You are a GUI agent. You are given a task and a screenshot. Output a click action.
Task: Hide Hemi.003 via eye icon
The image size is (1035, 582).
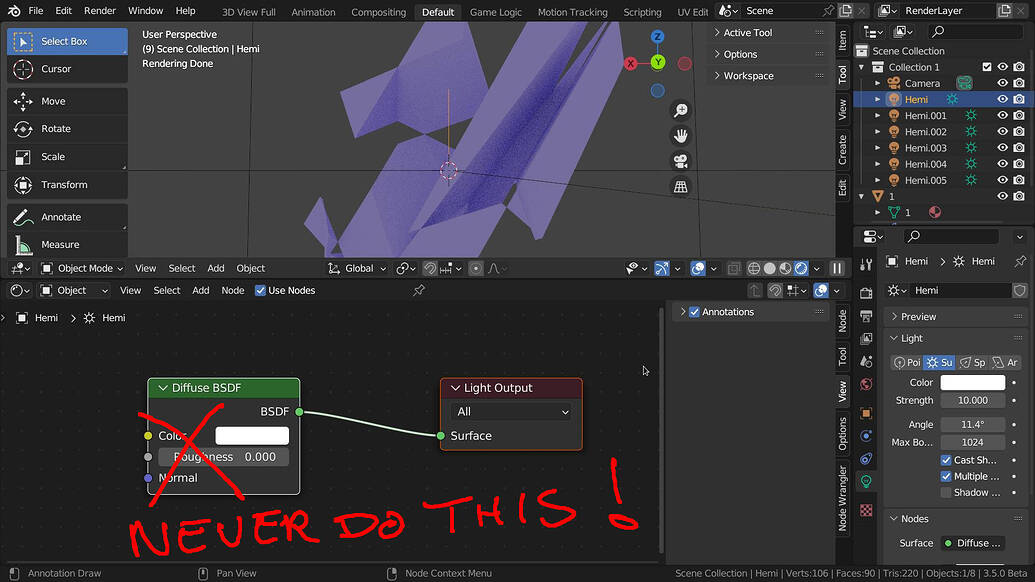click(x=1003, y=148)
